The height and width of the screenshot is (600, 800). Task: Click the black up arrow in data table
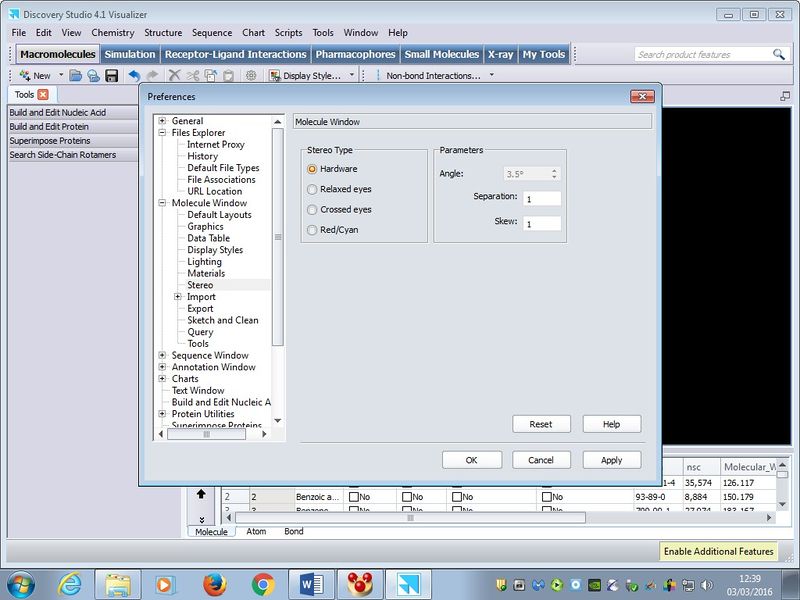[x=201, y=494]
